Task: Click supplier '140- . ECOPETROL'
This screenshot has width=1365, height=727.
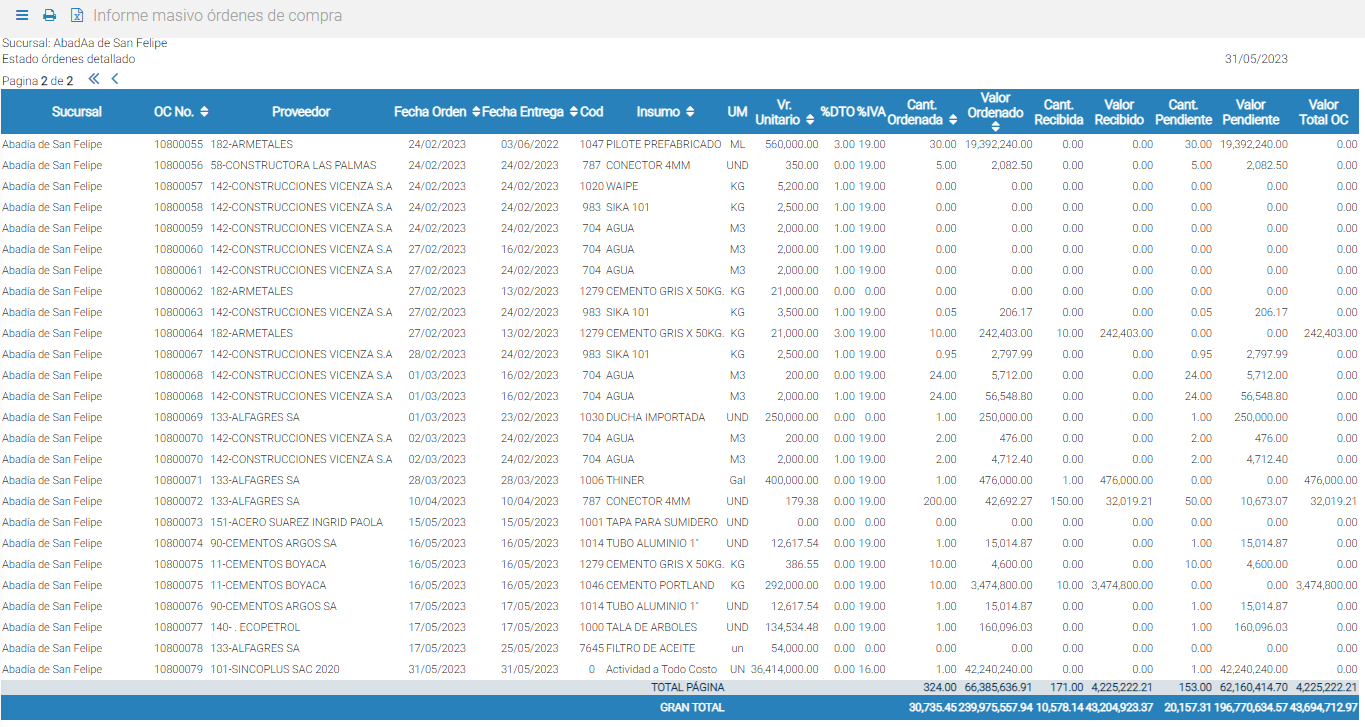Action: tap(255, 627)
